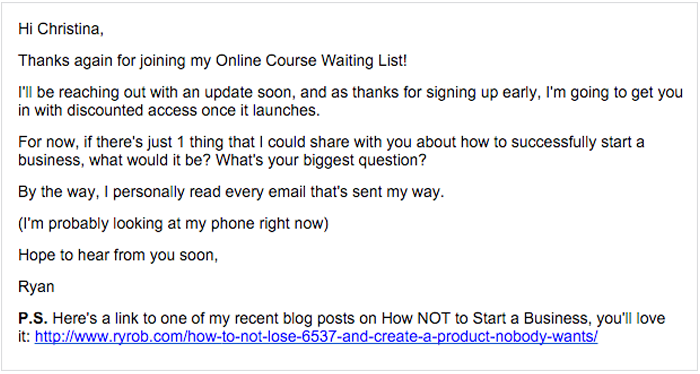Click 'successfully start a' phrase
This screenshot has height=374, width=700.
click(578, 142)
